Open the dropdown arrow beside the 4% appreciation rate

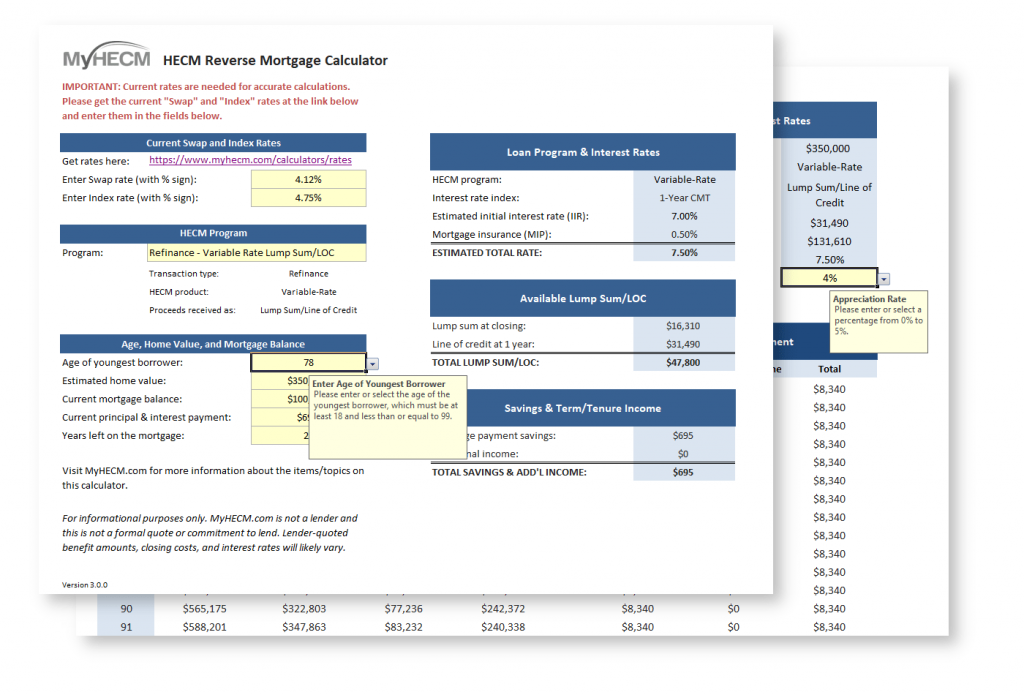884,279
